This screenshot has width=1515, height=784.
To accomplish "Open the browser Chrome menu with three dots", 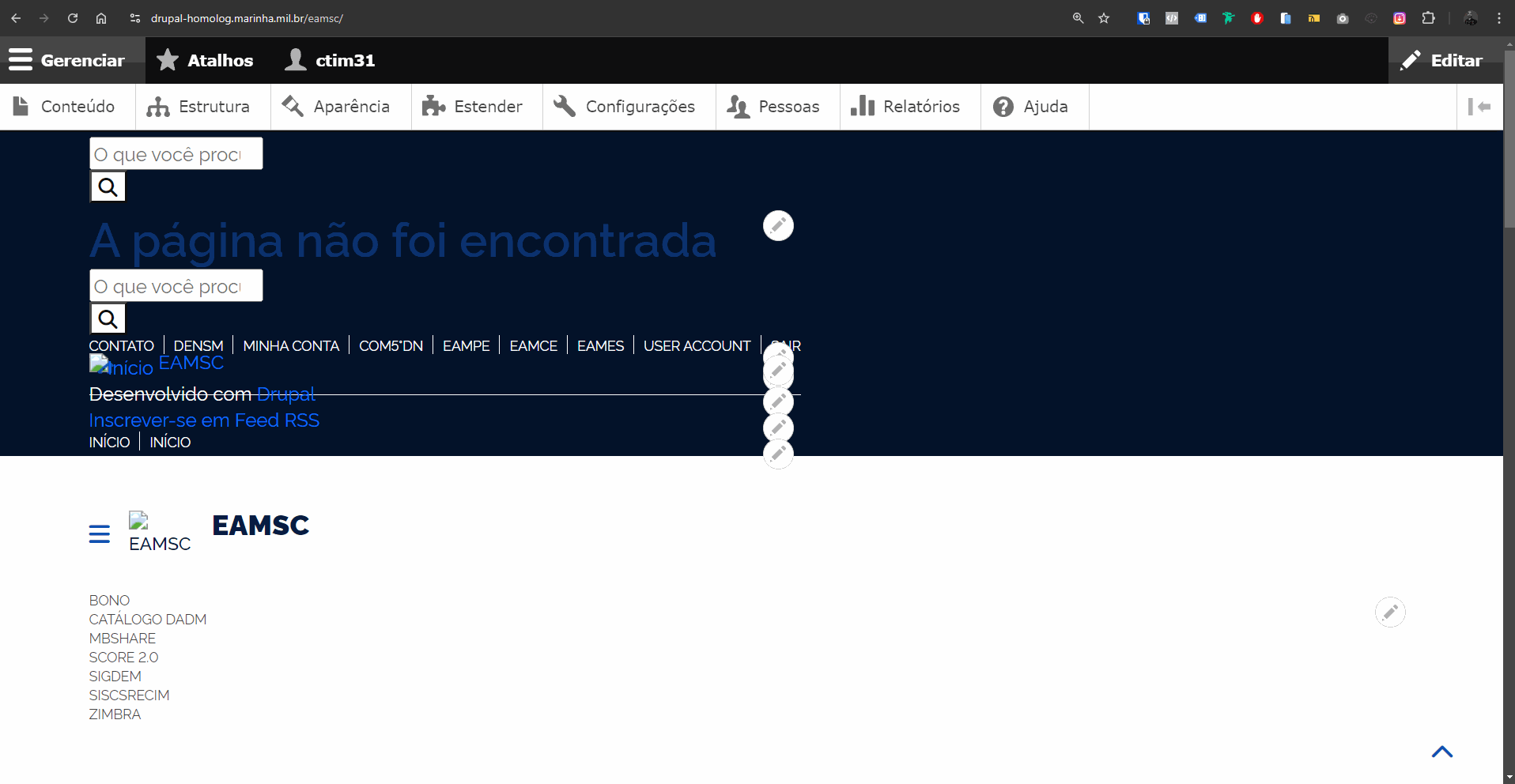I will [x=1499, y=17].
